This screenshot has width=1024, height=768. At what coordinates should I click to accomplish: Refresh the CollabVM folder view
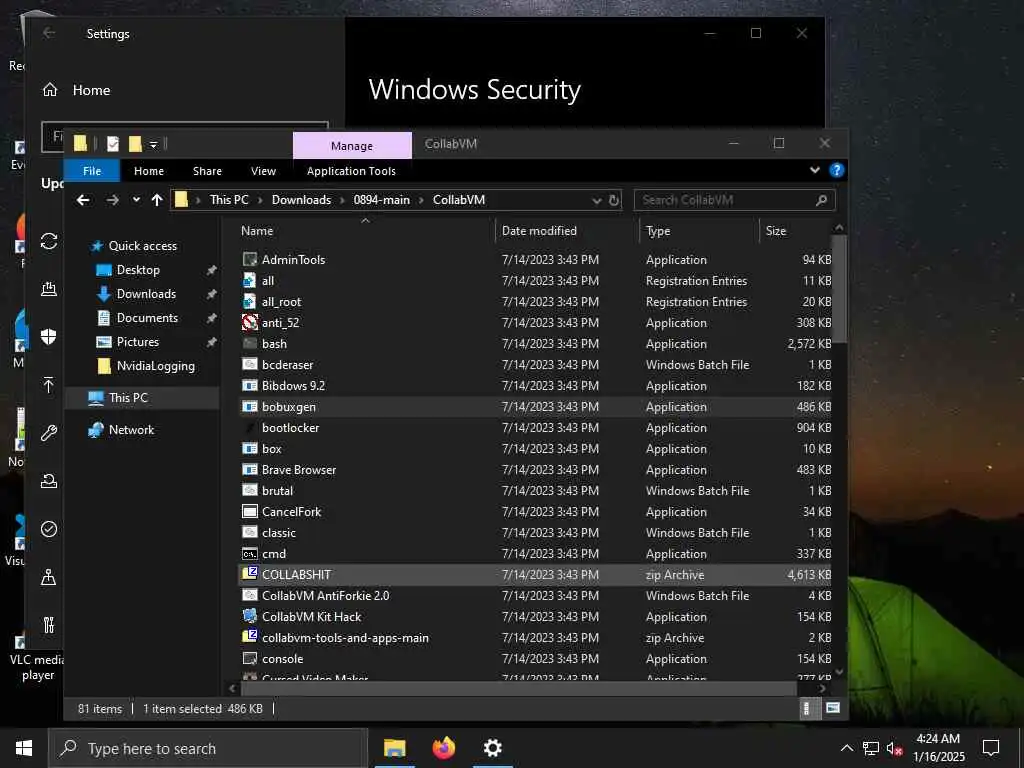pyautogui.click(x=614, y=200)
